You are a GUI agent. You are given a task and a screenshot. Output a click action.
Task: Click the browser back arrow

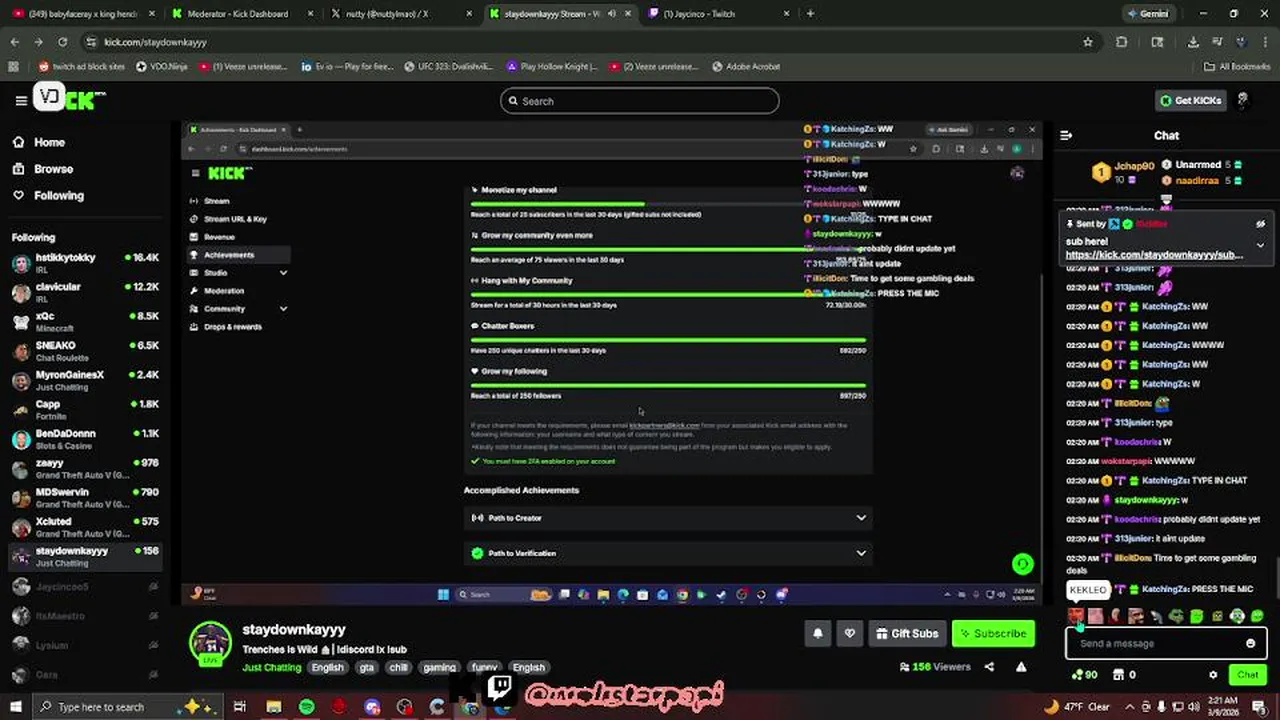coord(14,42)
